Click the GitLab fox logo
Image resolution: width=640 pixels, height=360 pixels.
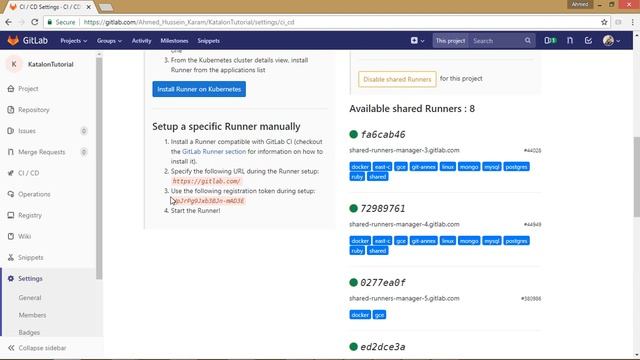pos(13,40)
